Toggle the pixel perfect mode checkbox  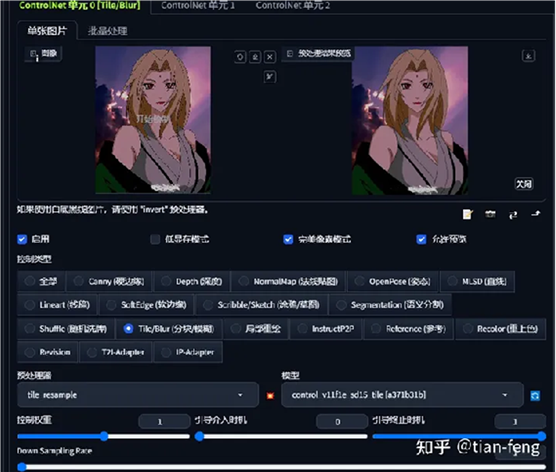pos(288,239)
